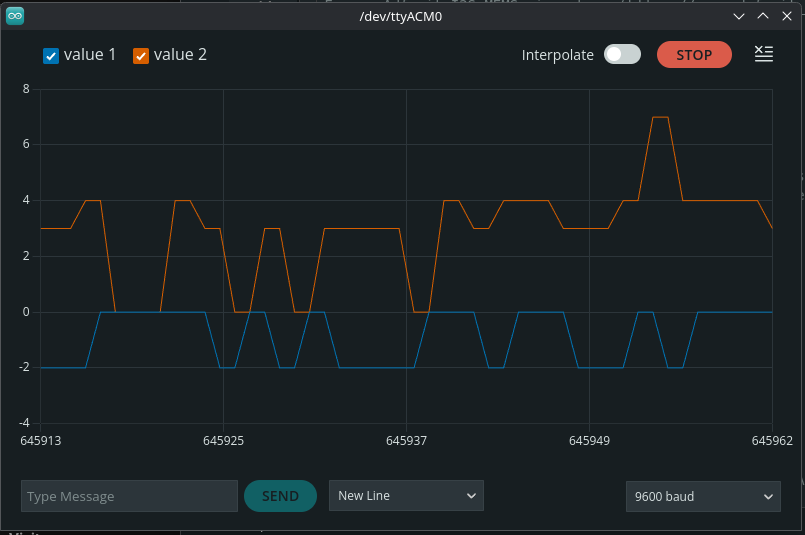Enable the Interpolate switch
805x535 pixels.
pyautogui.click(x=622, y=55)
